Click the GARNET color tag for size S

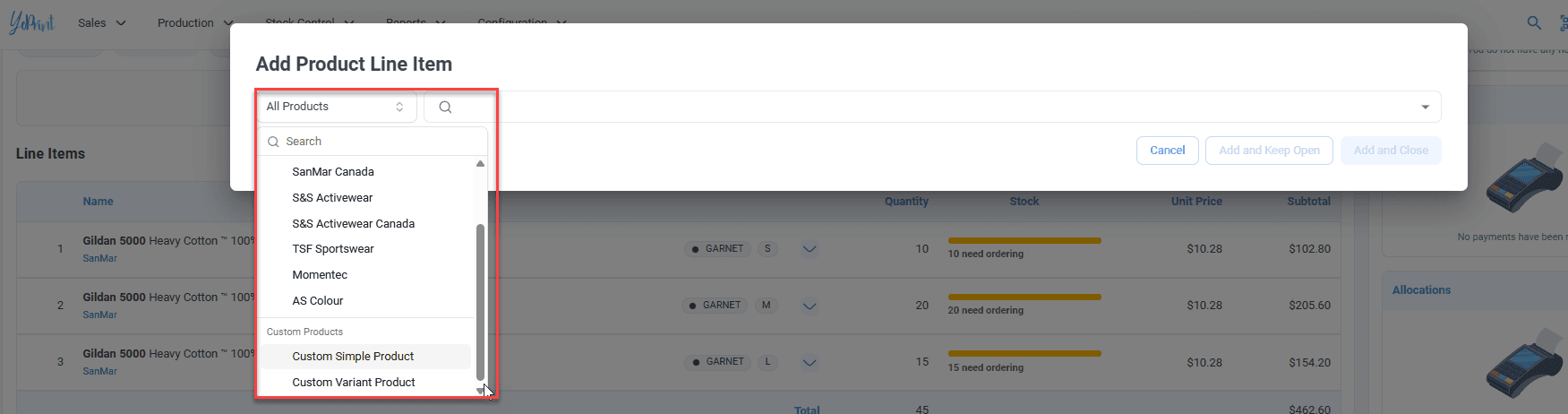tap(717, 249)
